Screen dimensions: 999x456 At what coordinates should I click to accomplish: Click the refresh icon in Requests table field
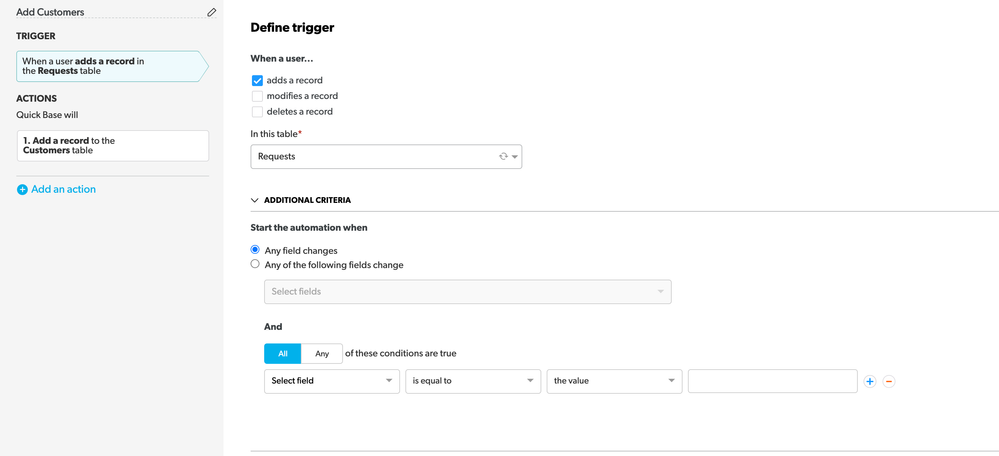click(503, 156)
